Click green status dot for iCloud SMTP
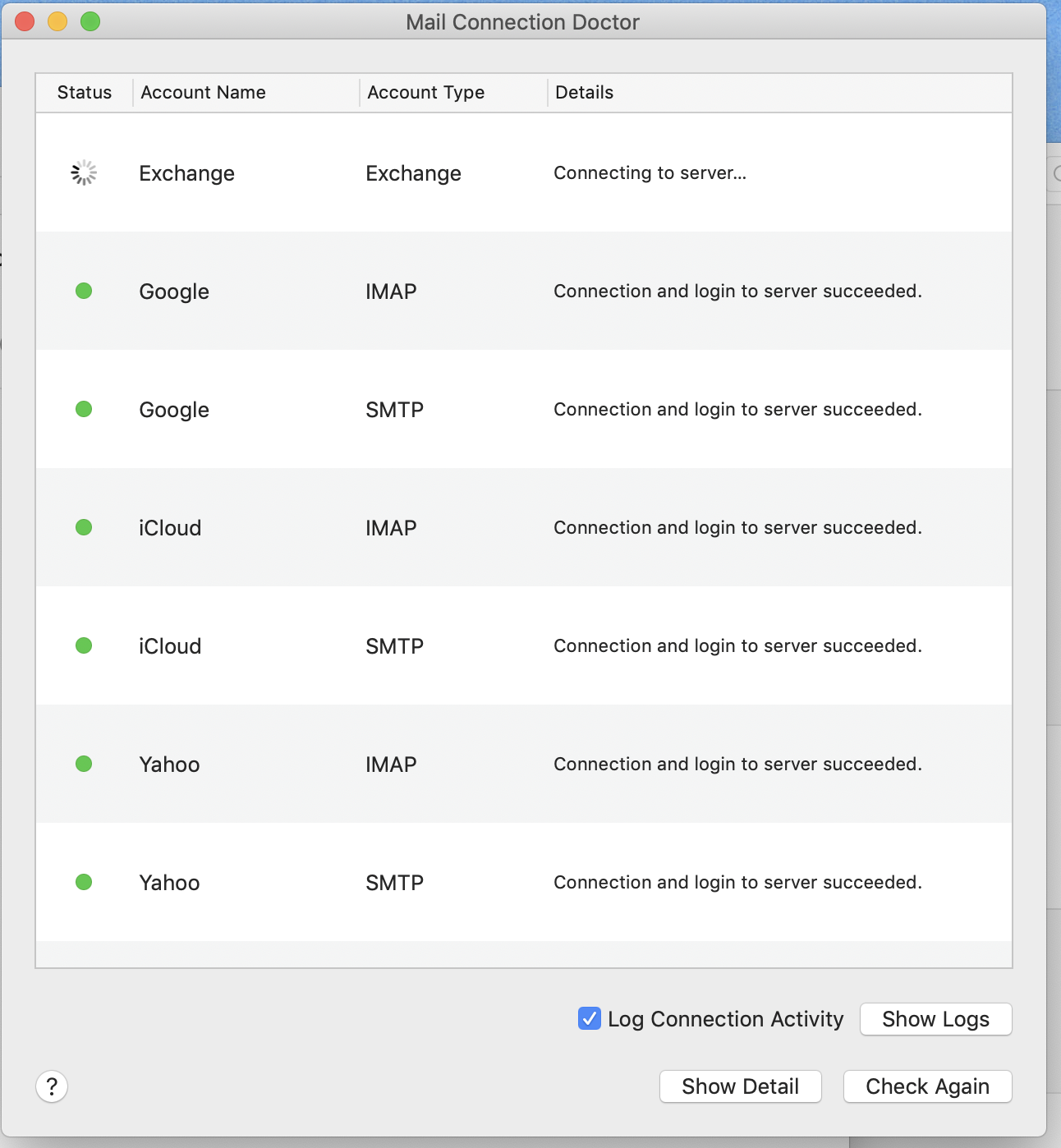The image size is (1061, 1148). tap(84, 645)
